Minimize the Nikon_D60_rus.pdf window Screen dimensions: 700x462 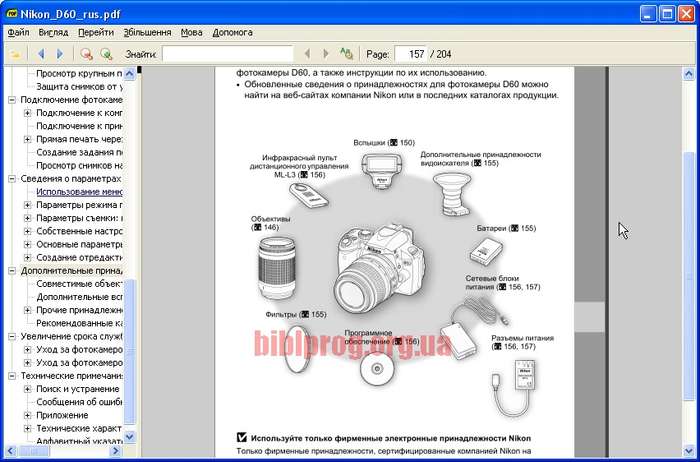coord(648,14)
